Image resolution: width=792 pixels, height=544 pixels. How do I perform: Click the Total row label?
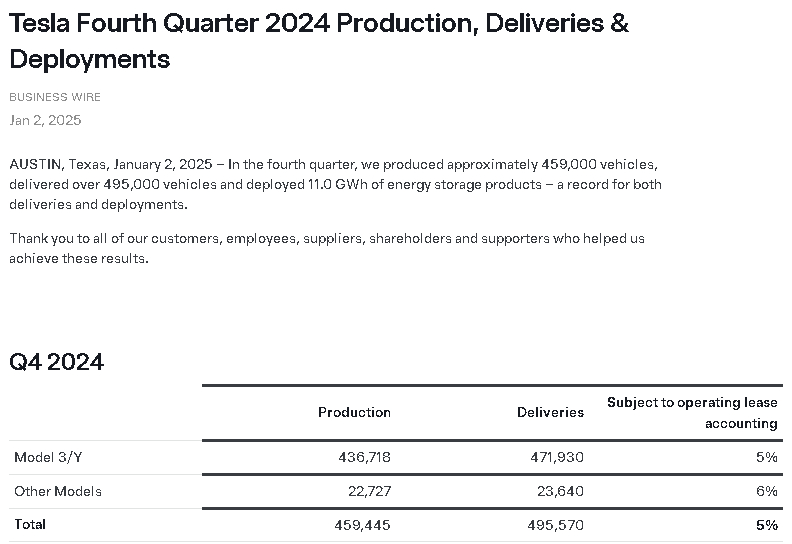[30, 524]
